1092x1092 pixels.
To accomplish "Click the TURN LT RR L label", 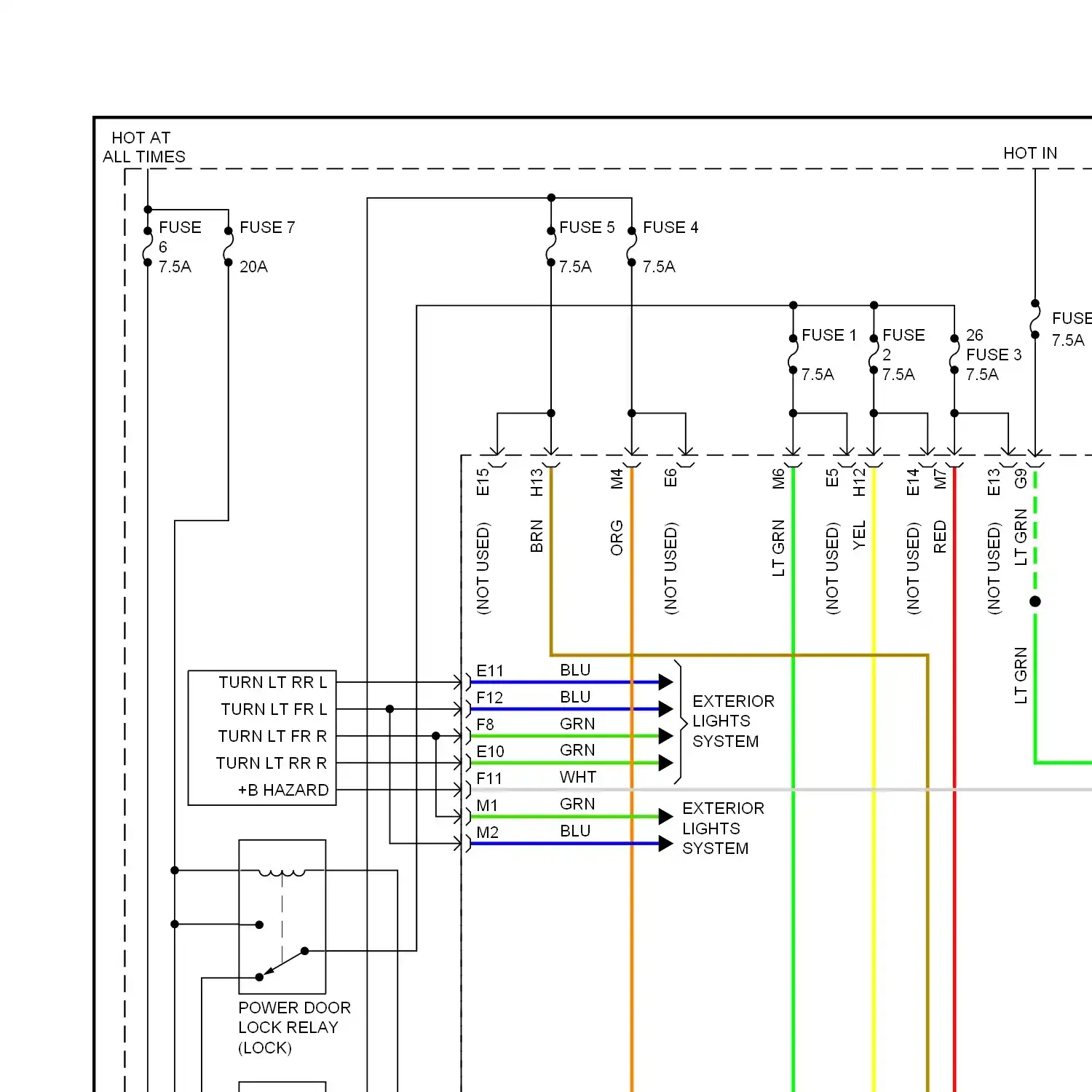I will [273, 682].
